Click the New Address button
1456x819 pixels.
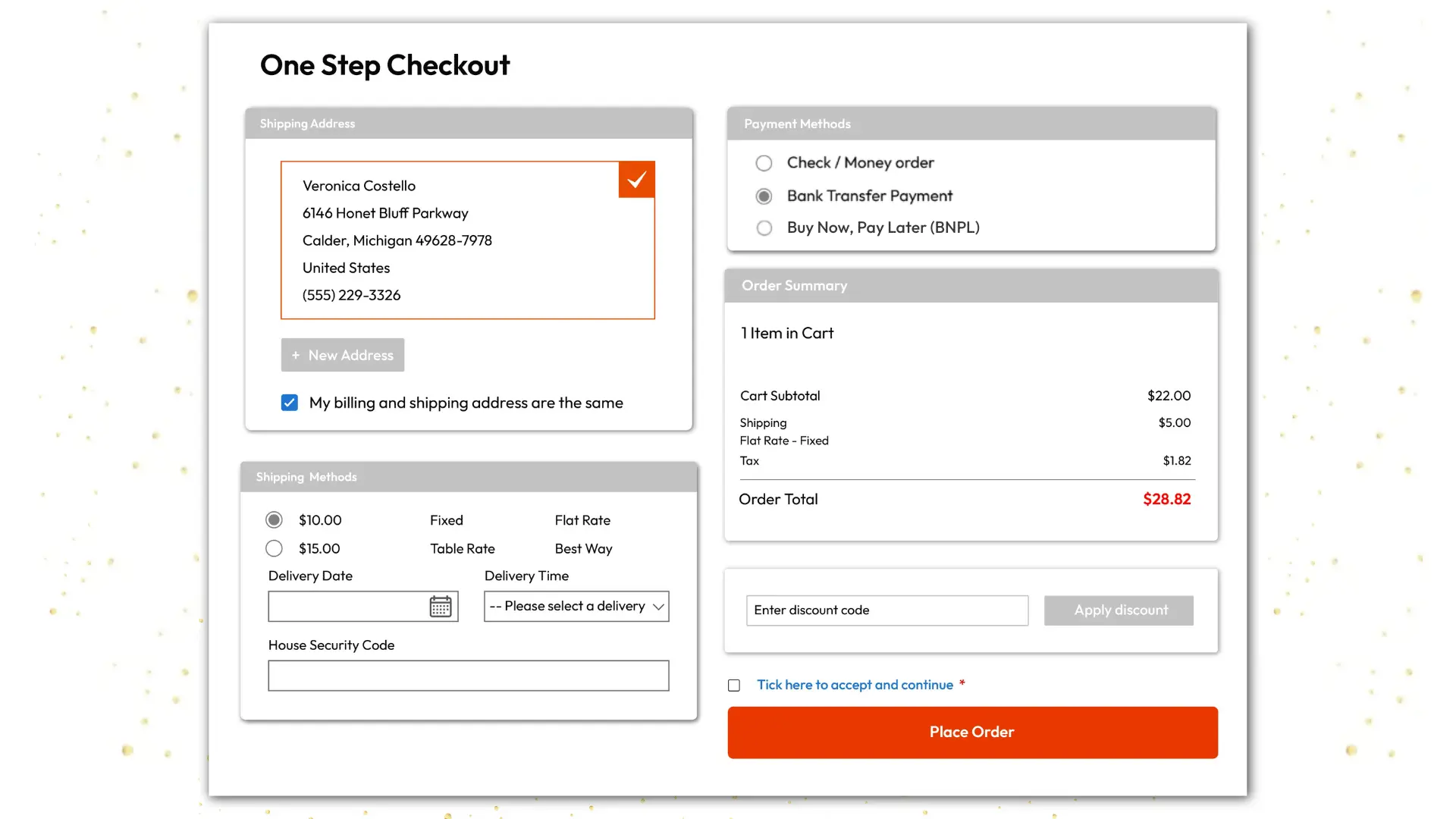click(342, 354)
